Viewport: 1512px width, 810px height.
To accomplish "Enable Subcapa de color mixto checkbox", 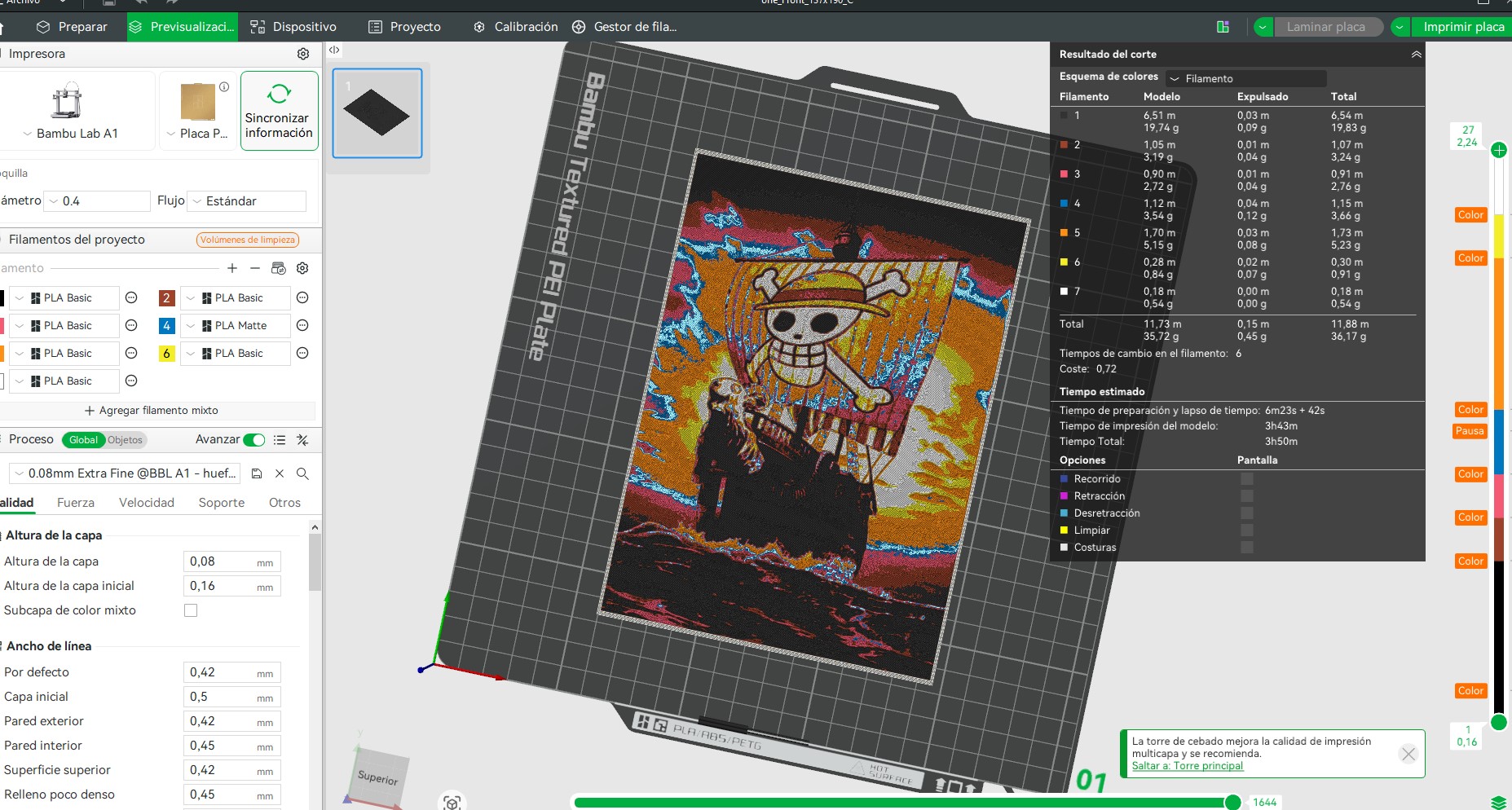I will point(191,610).
